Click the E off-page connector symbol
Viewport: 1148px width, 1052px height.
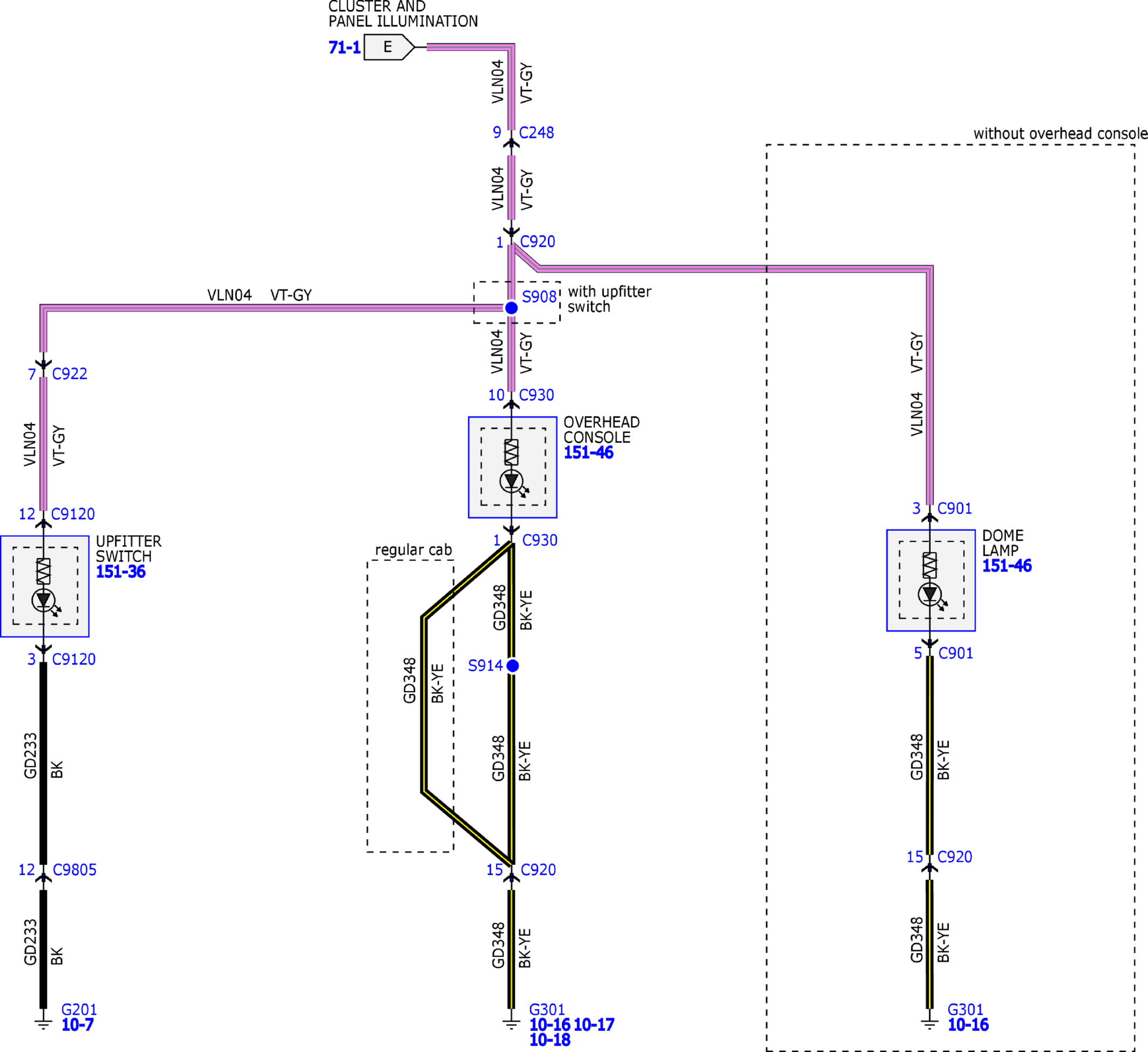tap(389, 47)
